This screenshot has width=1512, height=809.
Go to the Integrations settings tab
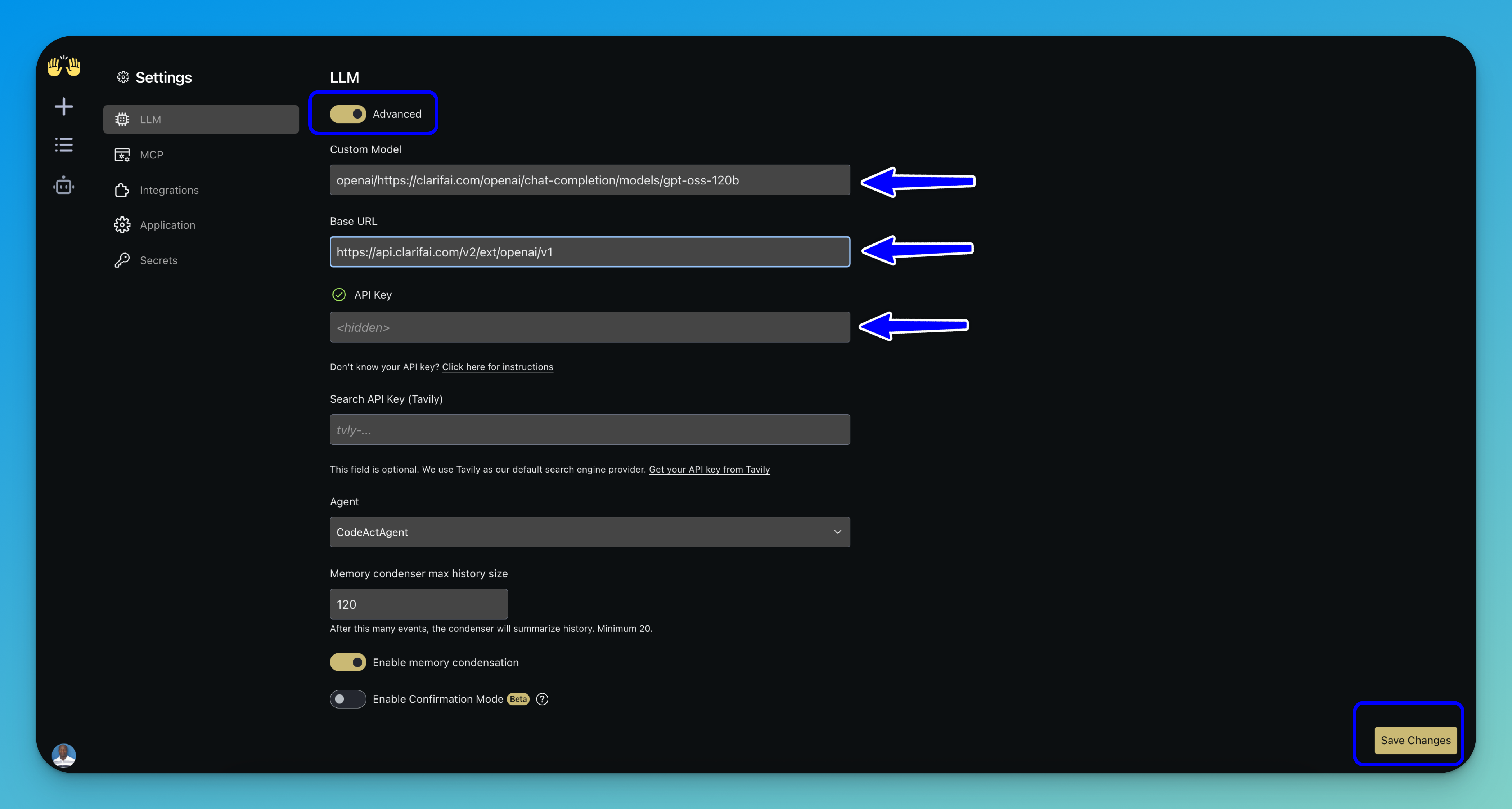(169, 190)
